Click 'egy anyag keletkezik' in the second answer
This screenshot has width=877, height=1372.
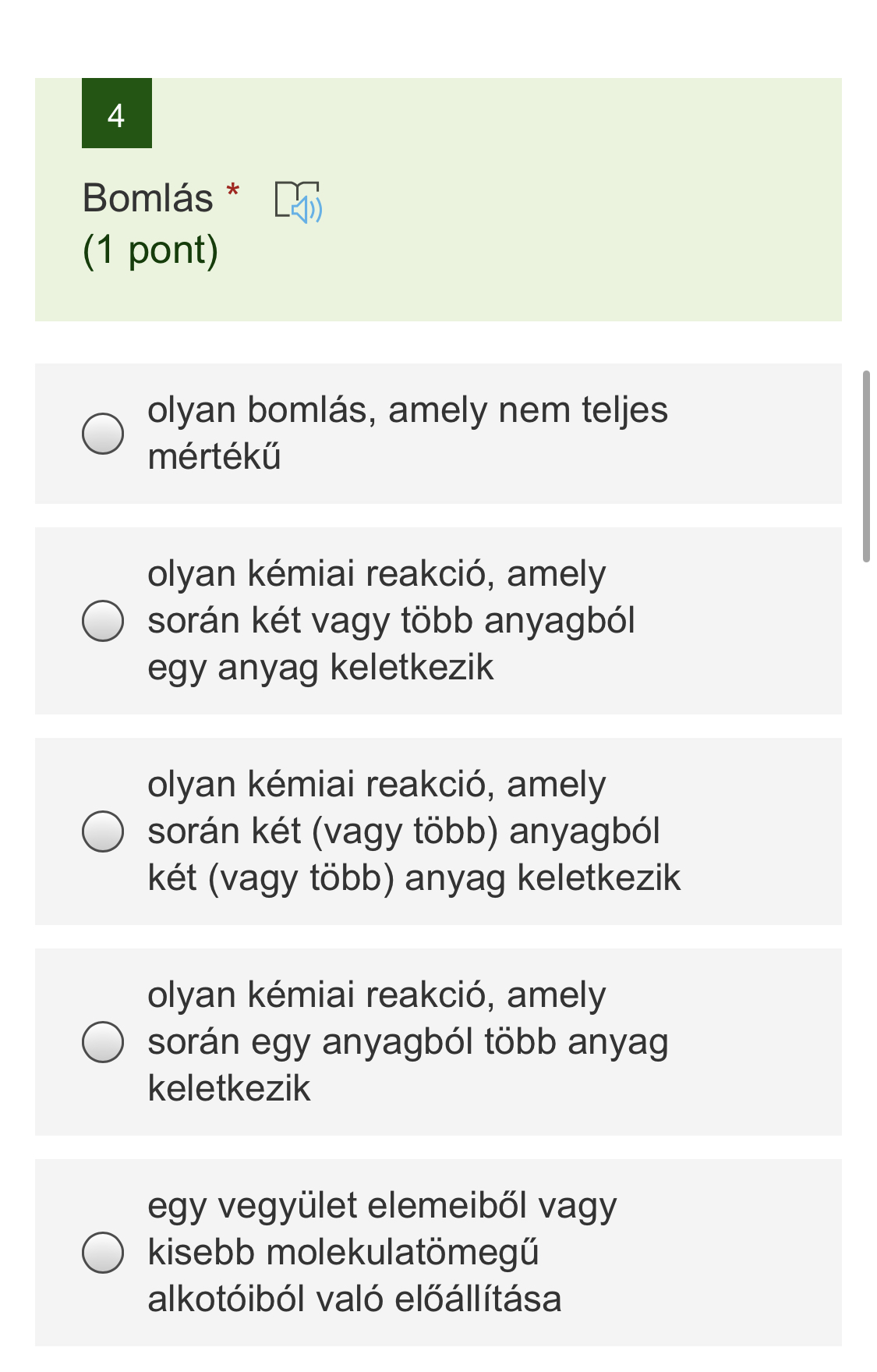tap(320, 668)
